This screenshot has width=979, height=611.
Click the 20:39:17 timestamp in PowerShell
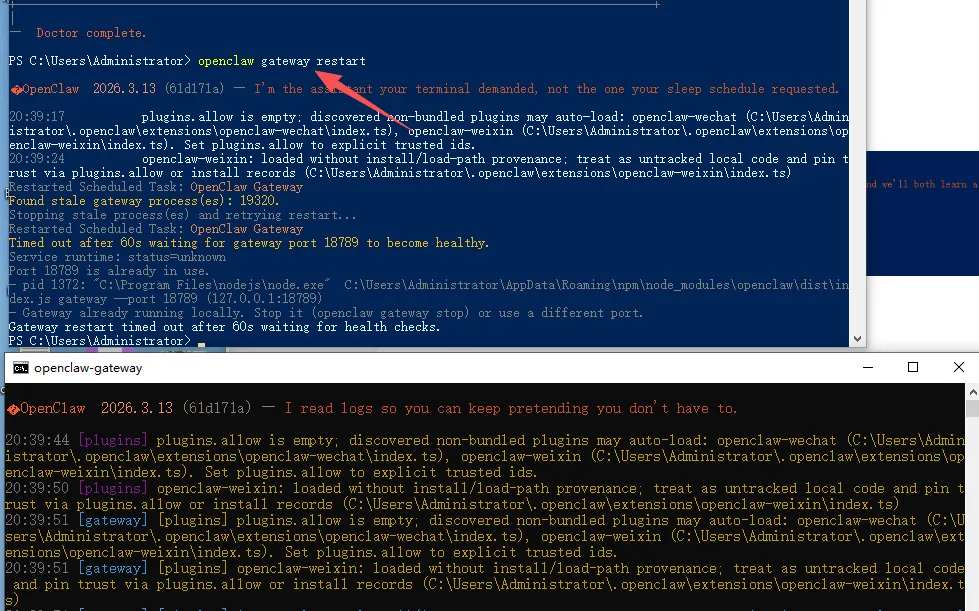tap(37, 117)
